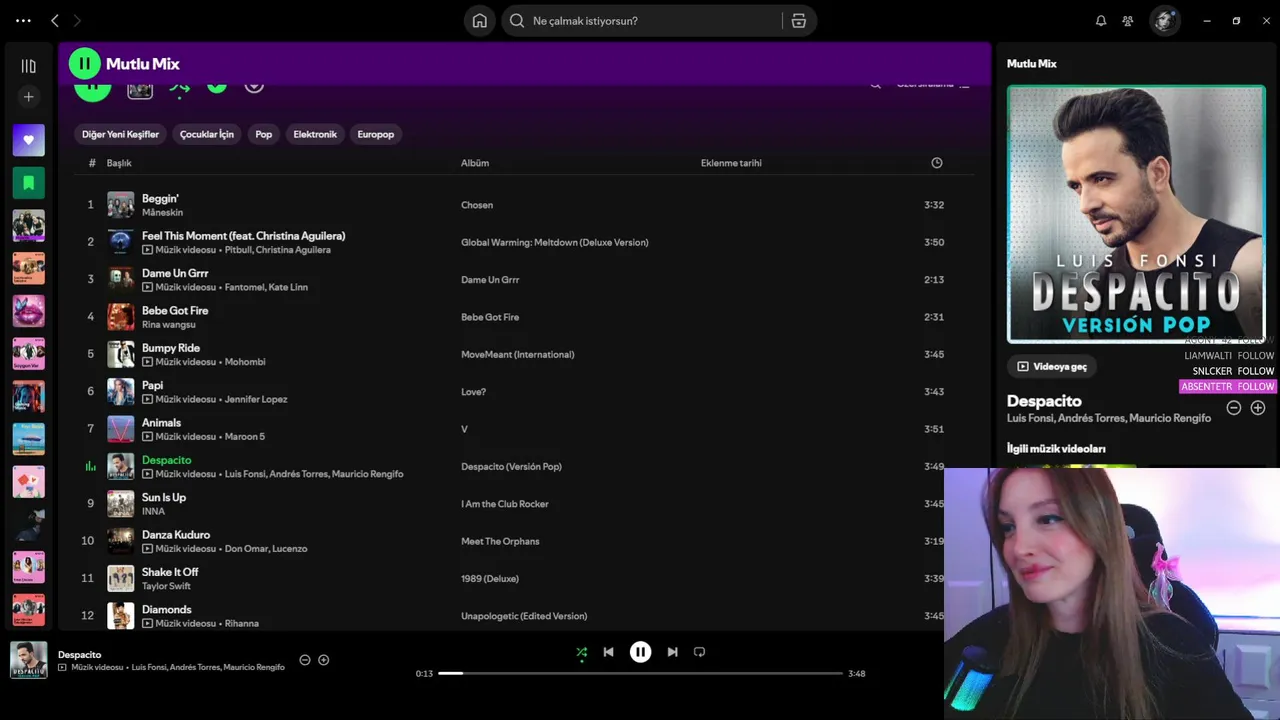Sort by the 'Başlık' column header
This screenshot has height=720, width=1280.
coord(119,163)
